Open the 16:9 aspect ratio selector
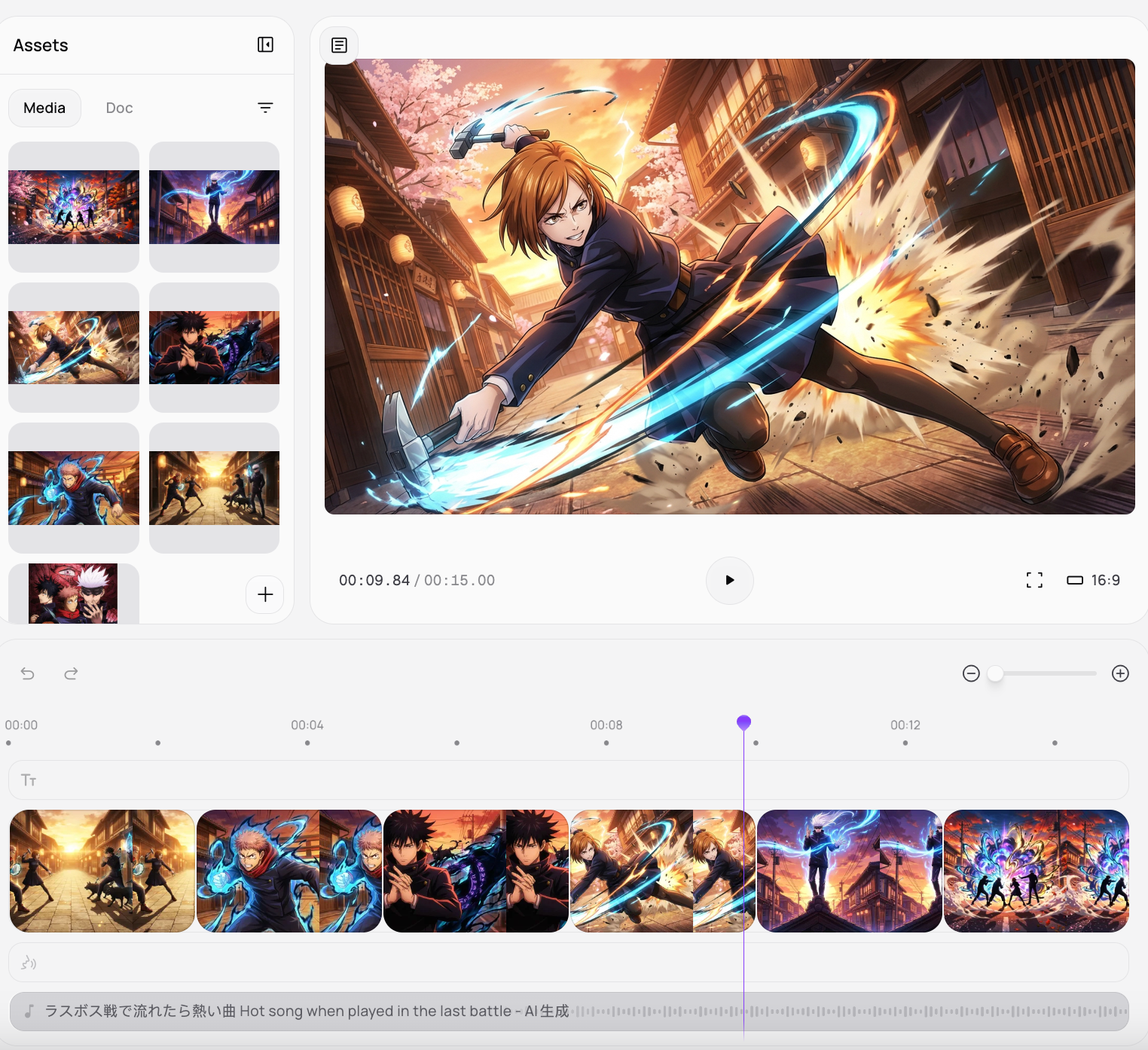The image size is (1148, 1050). pos(1093,580)
